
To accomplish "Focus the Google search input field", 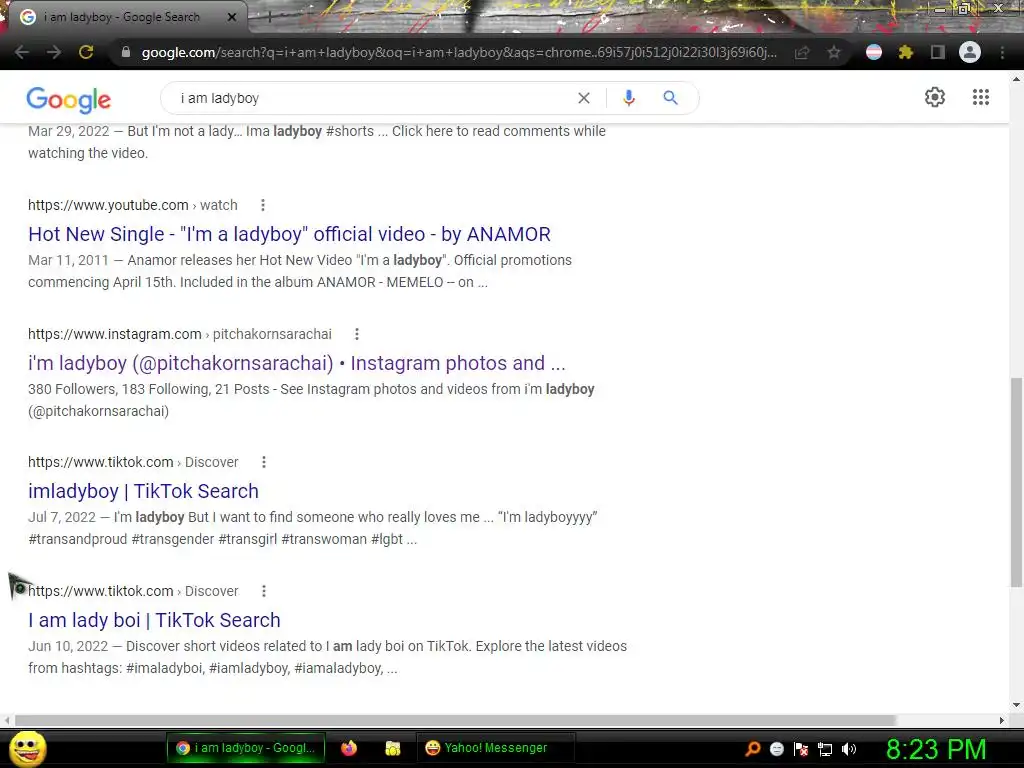I will tap(372, 98).
